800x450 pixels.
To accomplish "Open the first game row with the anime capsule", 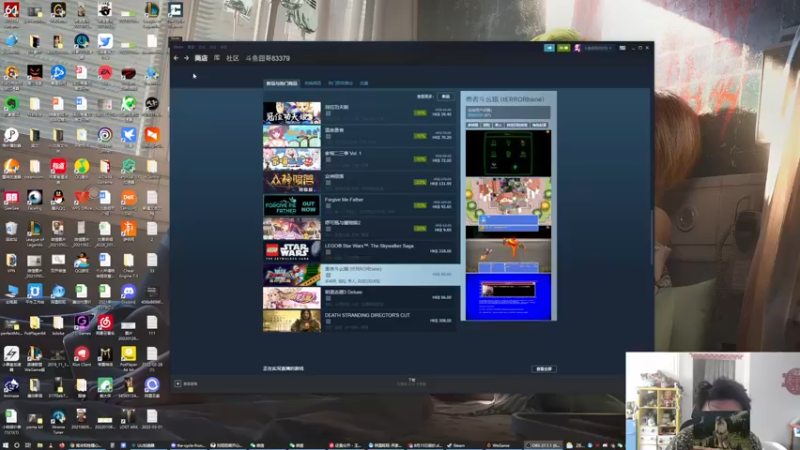I will (x=359, y=113).
